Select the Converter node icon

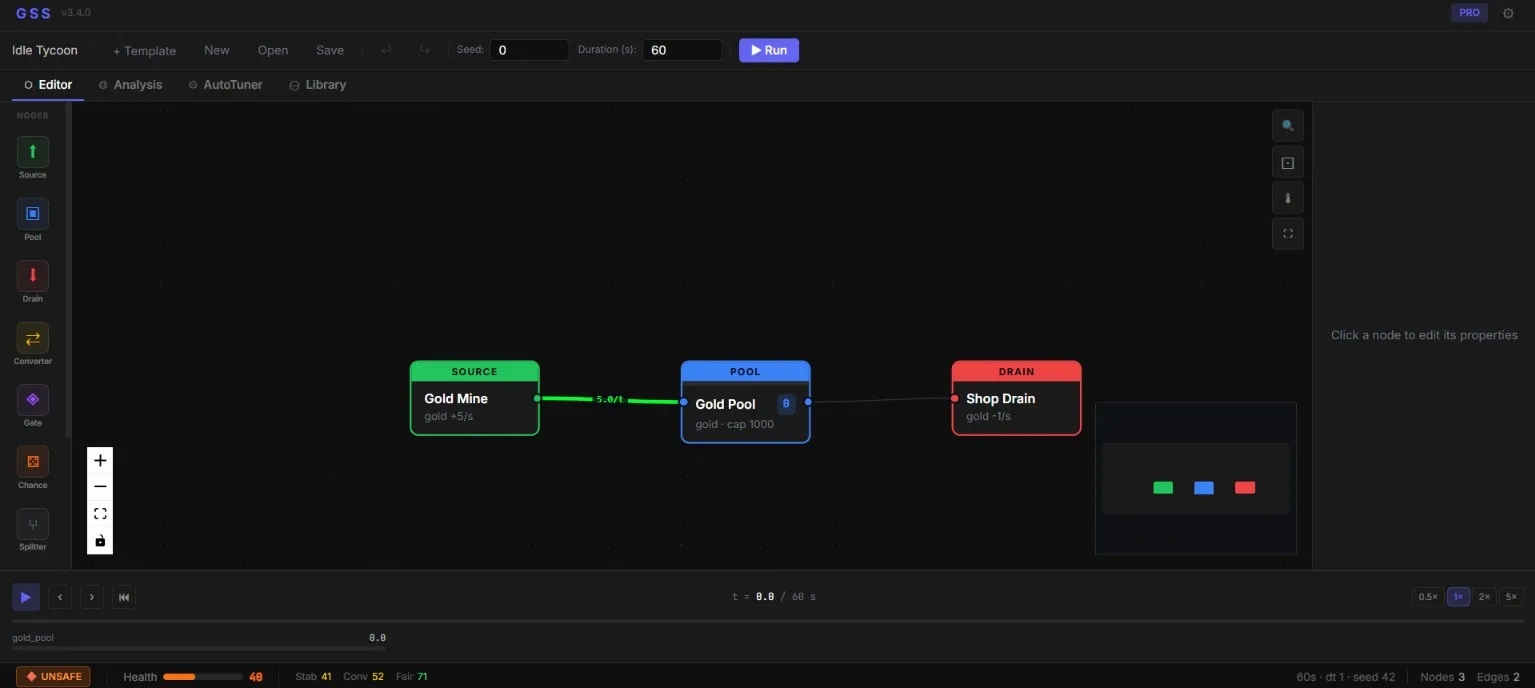(33, 338)
